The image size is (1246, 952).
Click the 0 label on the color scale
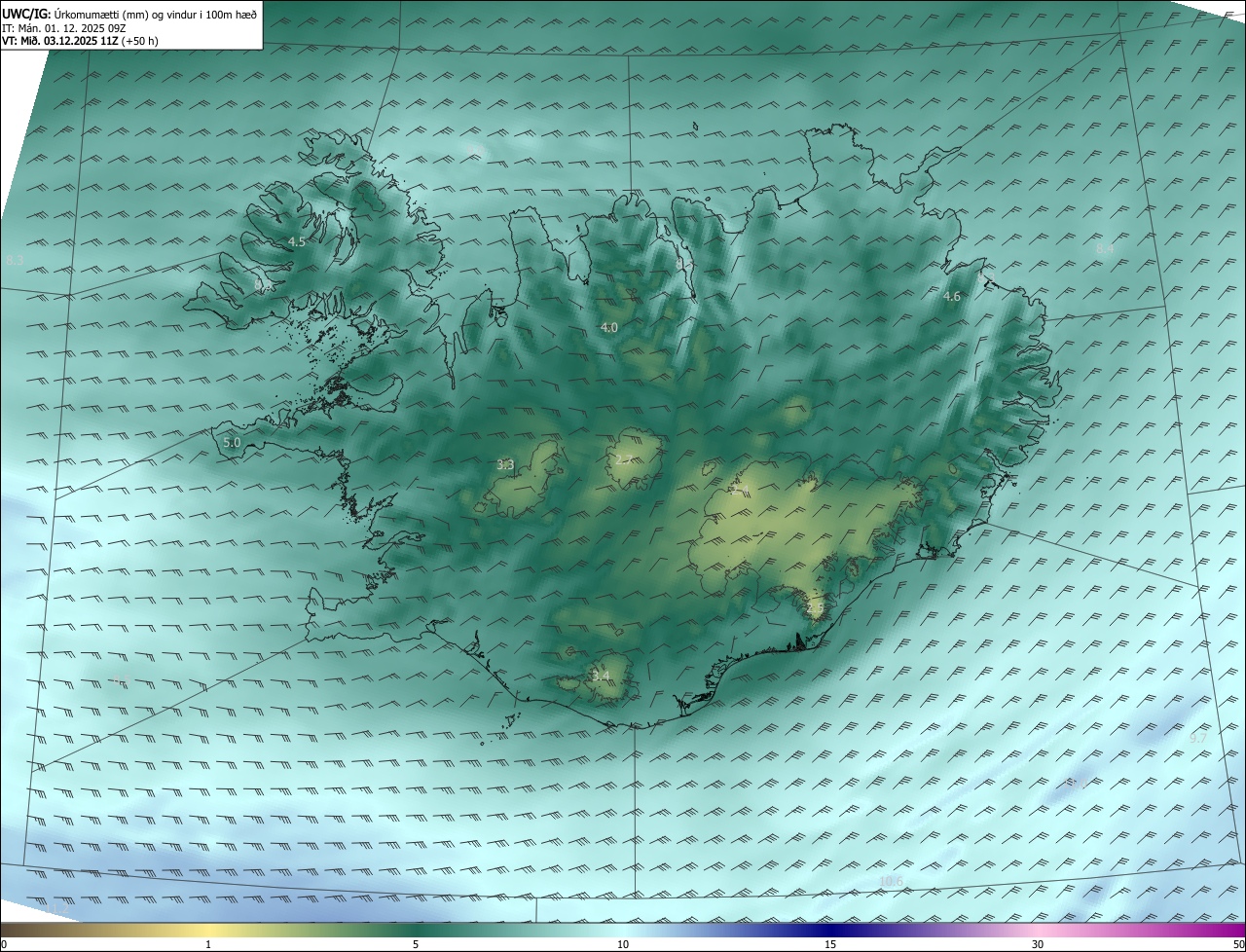pos(3,944)
